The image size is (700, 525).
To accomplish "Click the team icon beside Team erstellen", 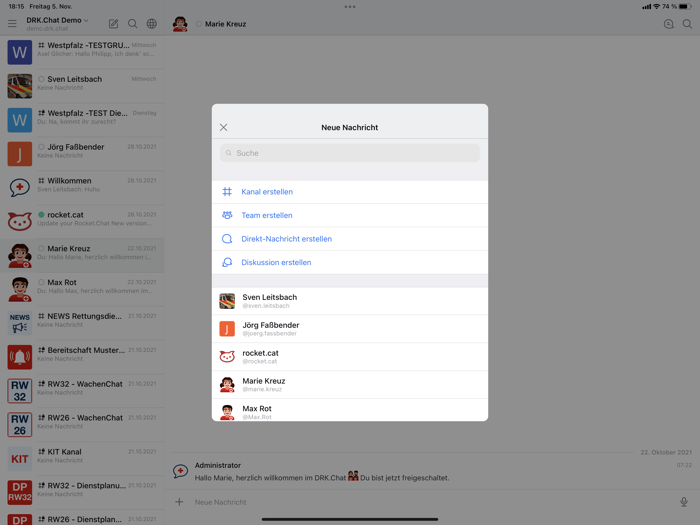I will coord(227,215).
